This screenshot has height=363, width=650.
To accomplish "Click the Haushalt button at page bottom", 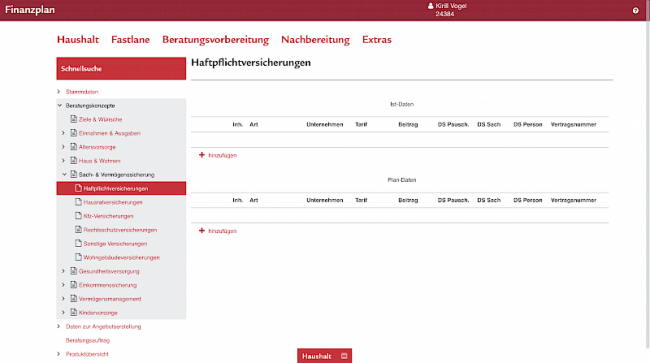I will pos(324,356).
